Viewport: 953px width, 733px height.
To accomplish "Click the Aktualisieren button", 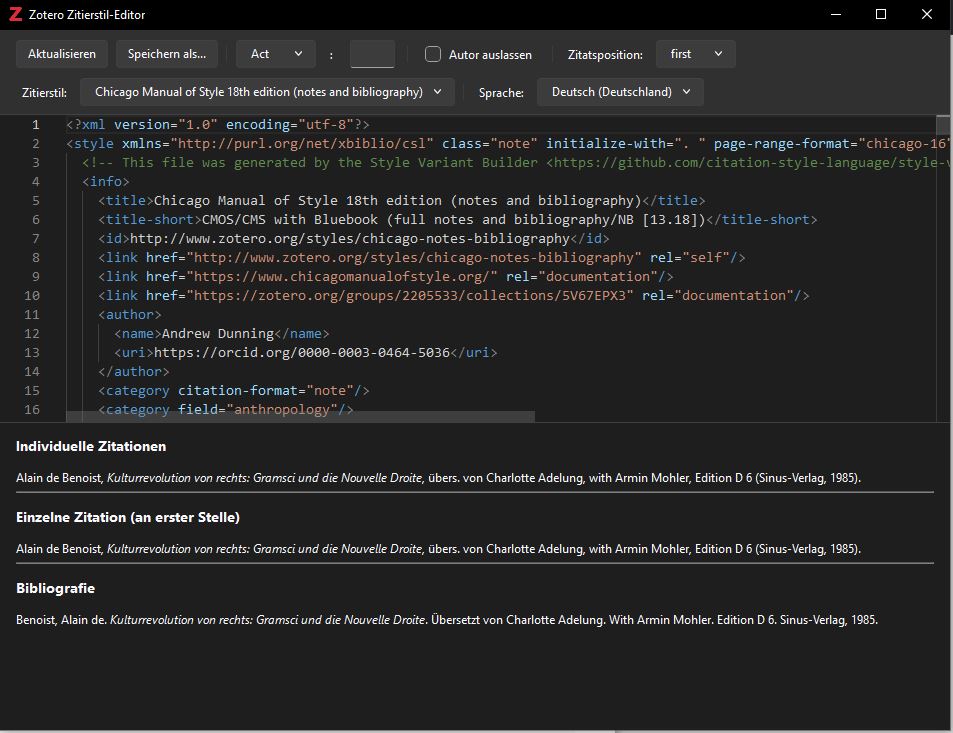I will click(62, 54).
